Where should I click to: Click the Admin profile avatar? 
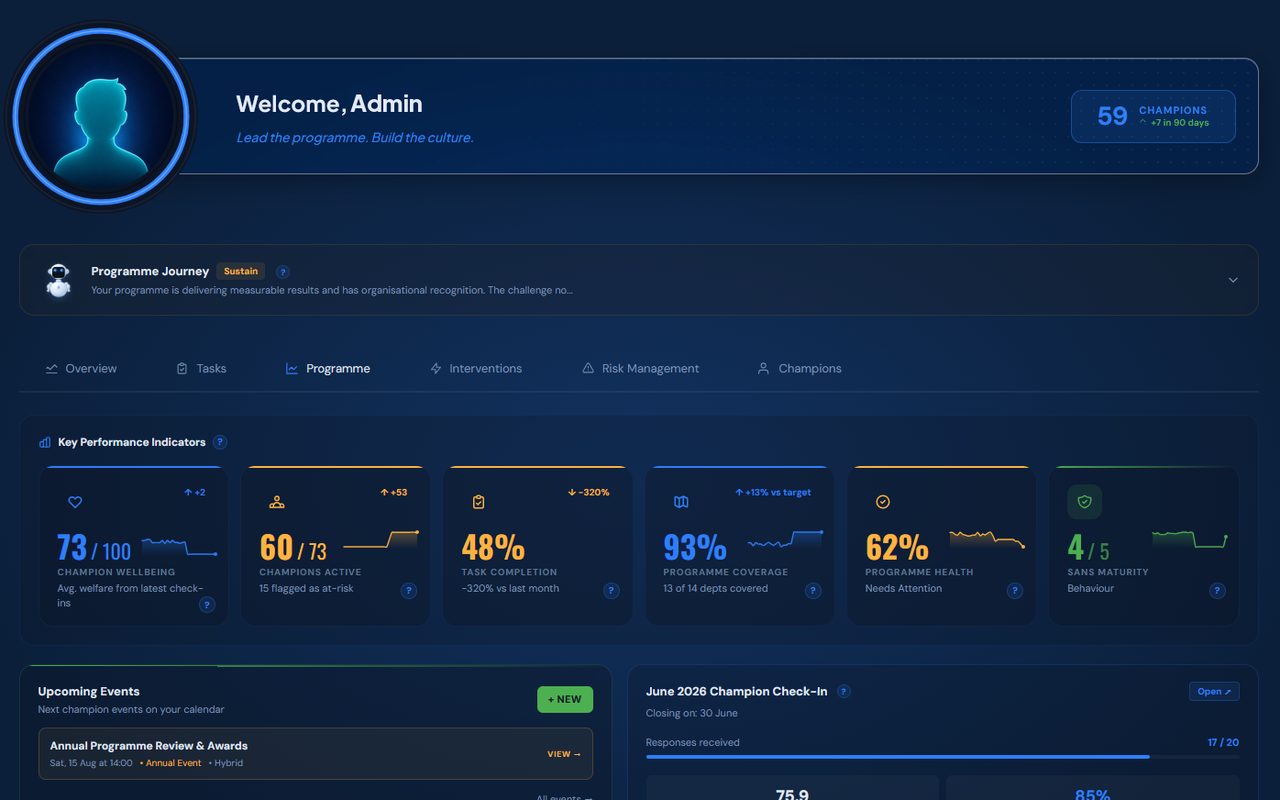pos(101,116)
